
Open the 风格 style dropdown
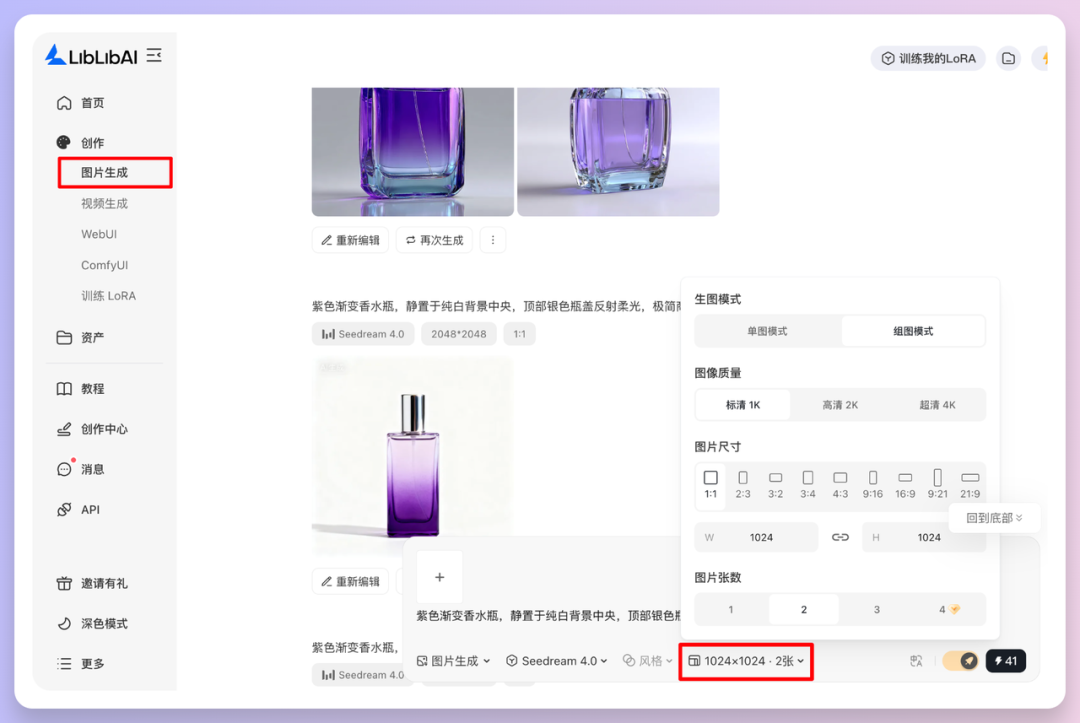click(647, 661)
